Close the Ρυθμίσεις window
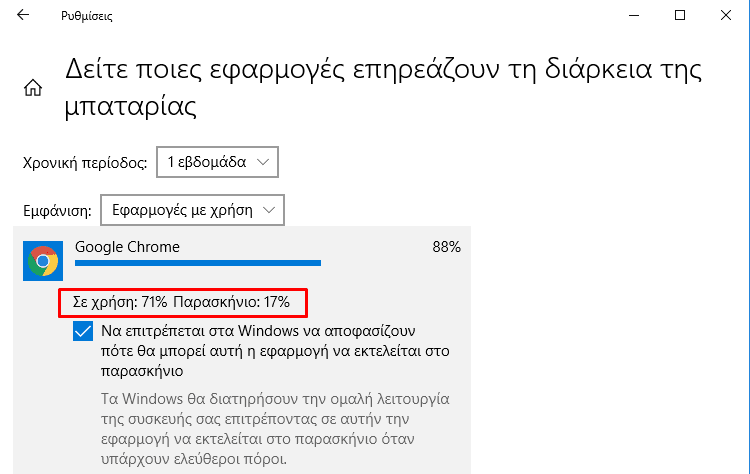 click(726, 16)
